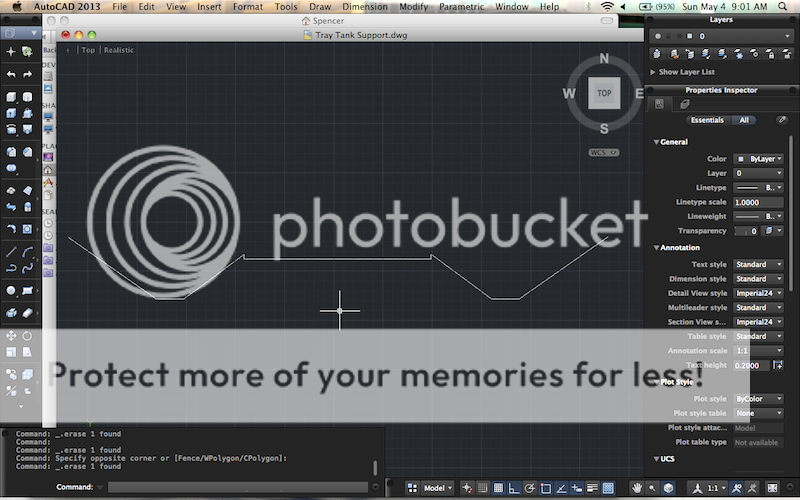Image resolution: width=800 pixels, height=500 pixels.
Task: Switch Properties Inspector to Essentials
Action: [707, 120]
